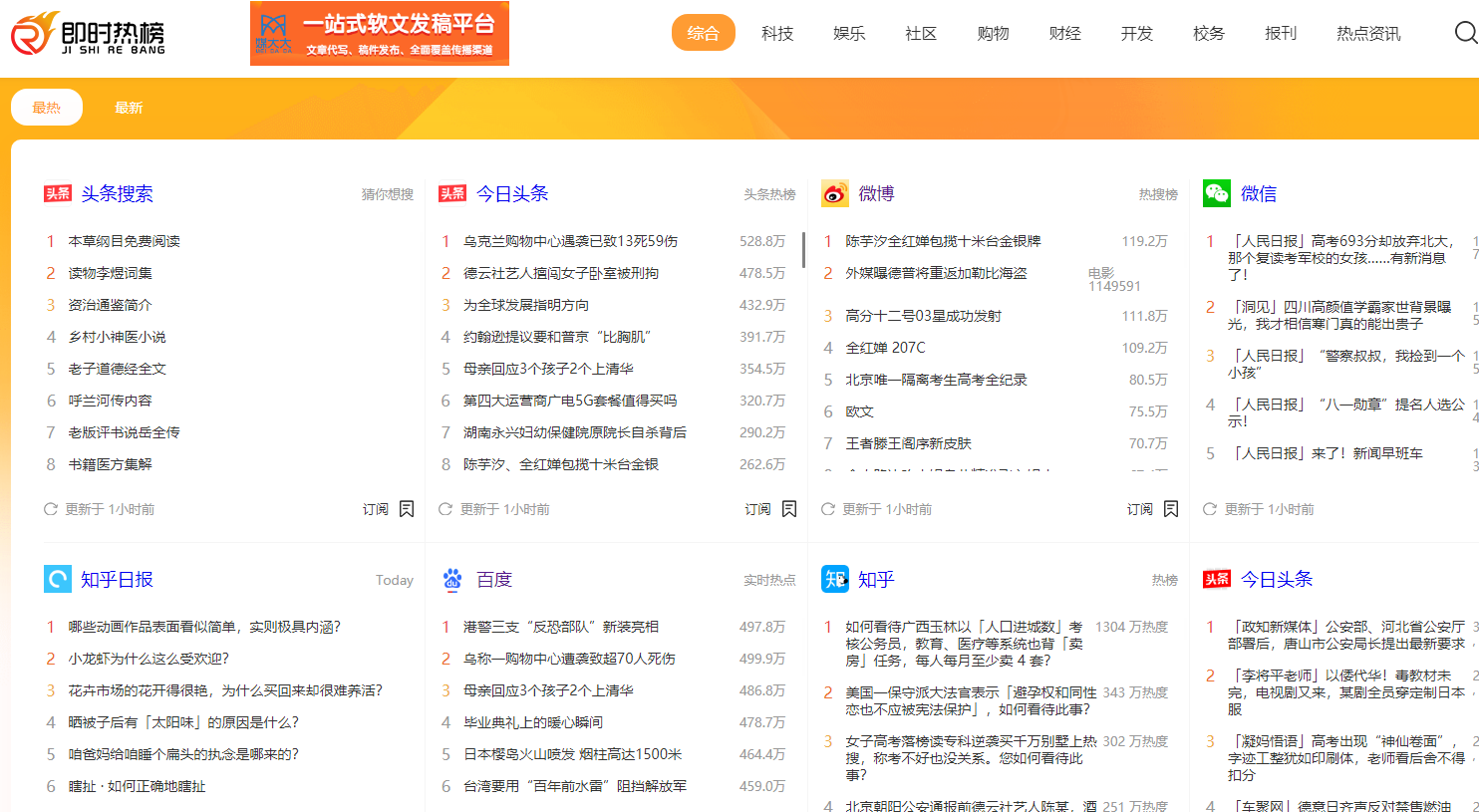This screenshot has width=1479, height=812.
Task: Select the 最热 sort pill
Action: (47, 108)
